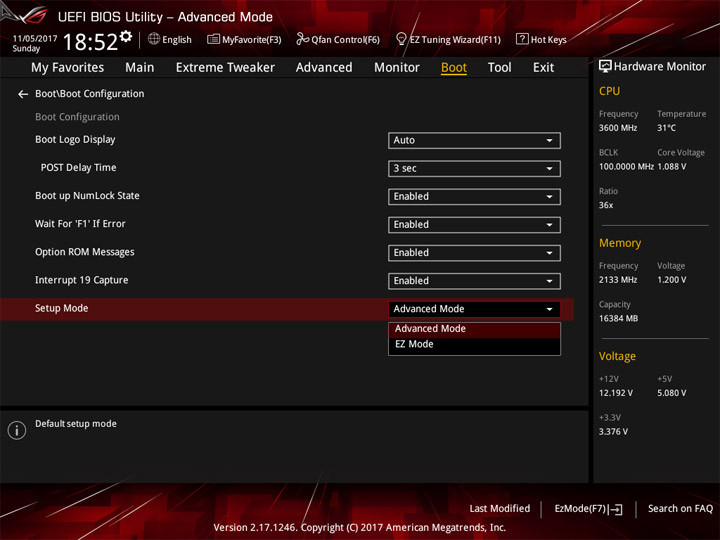Viewport: 720px width, 540px height.
Task: Open the Interrupt 19 Capture dropdown
Action: 474,281
